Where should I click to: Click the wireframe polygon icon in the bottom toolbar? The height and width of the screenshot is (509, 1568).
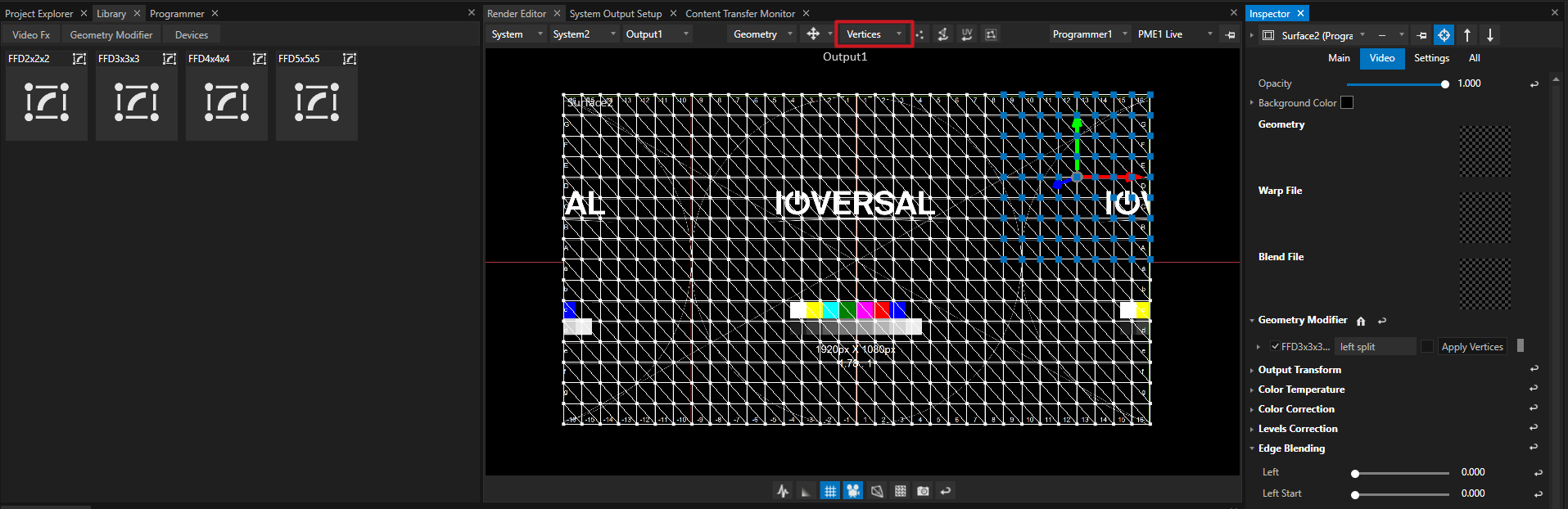coord(877,491)
